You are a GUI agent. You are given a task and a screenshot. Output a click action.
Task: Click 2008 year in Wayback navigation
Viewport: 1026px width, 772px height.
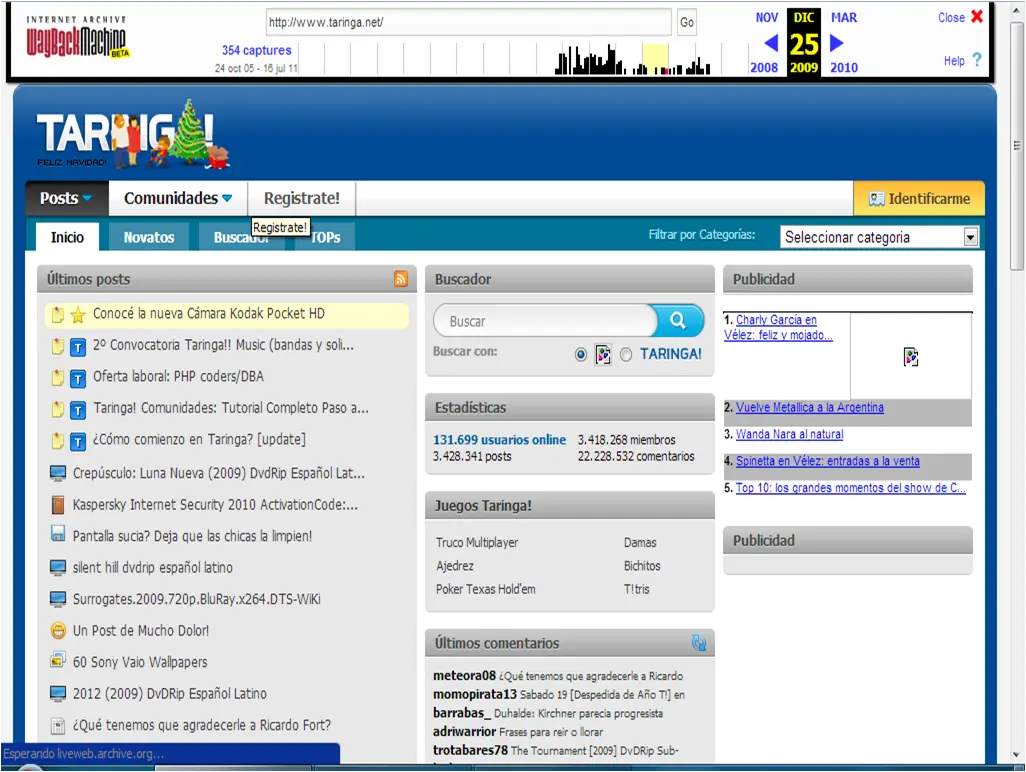pos(764,67)
